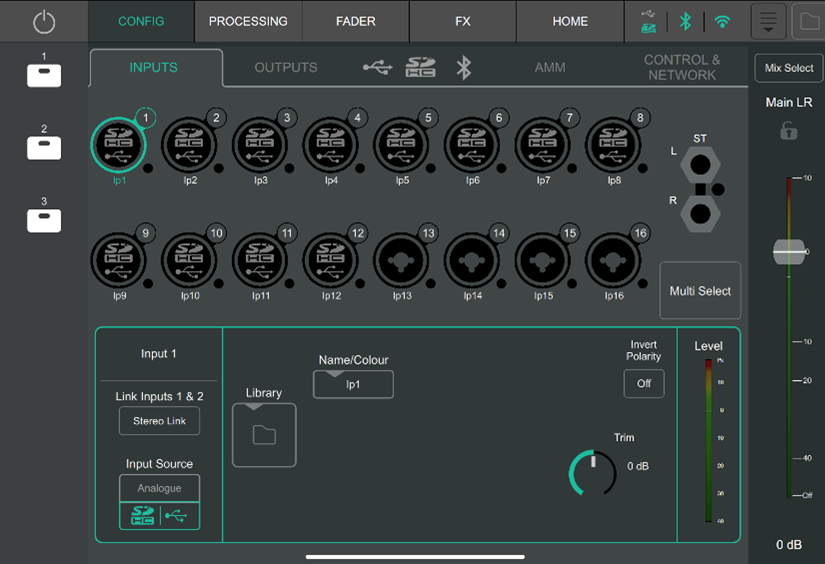
Task: Tap soft key 1 in left sidebar
Action: coord(44,75)
